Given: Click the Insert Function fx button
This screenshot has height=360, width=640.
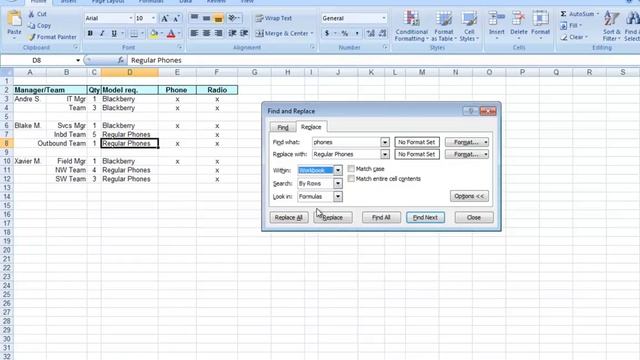Looking at the screenshot, I should 120,60.
